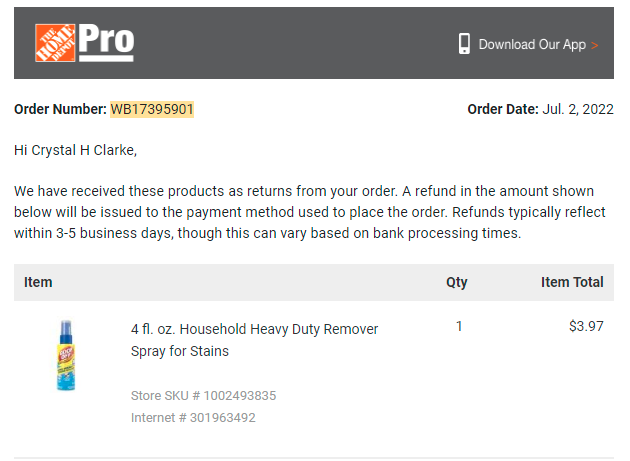Tap the mobile phone icon
Screen dimensions: 630x461
pyautogui.click(x=464, y=44)
